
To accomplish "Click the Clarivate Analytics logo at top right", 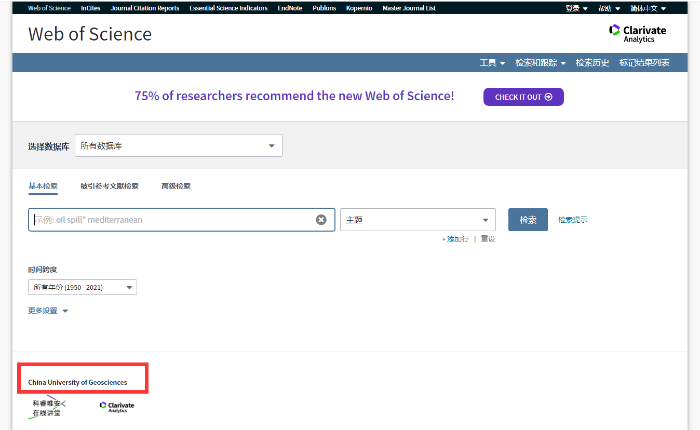I will pyautogui.click(x=638, y=33).
